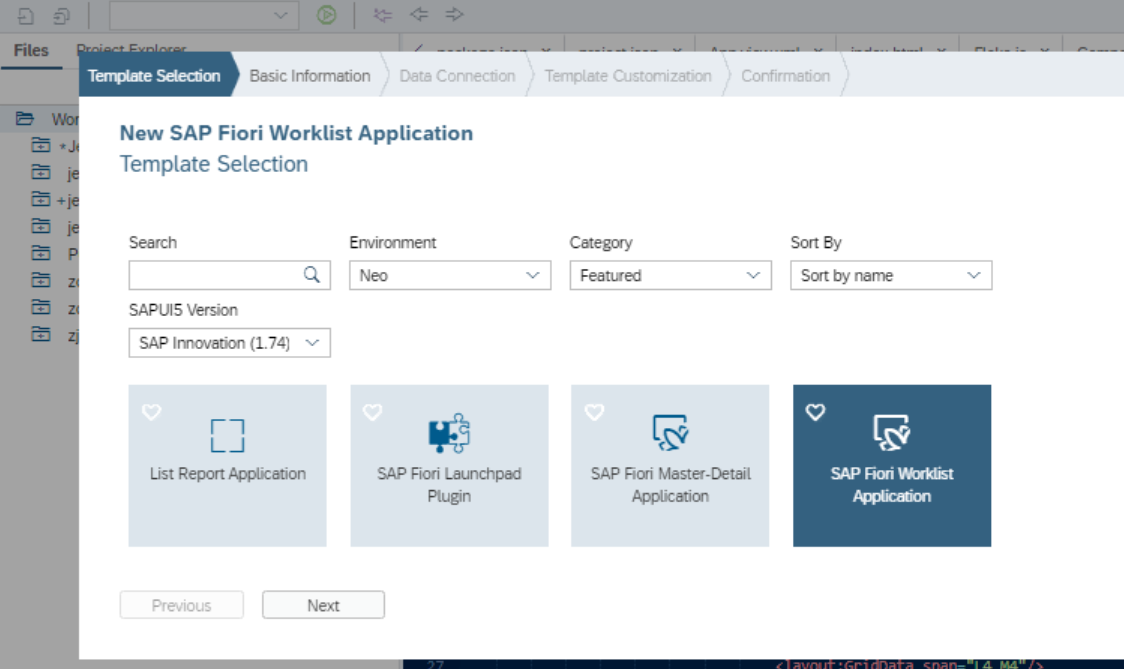Click Next to continue the wizard
The height and width of the screenshot is (669, 1124).
tap(323, 605)
